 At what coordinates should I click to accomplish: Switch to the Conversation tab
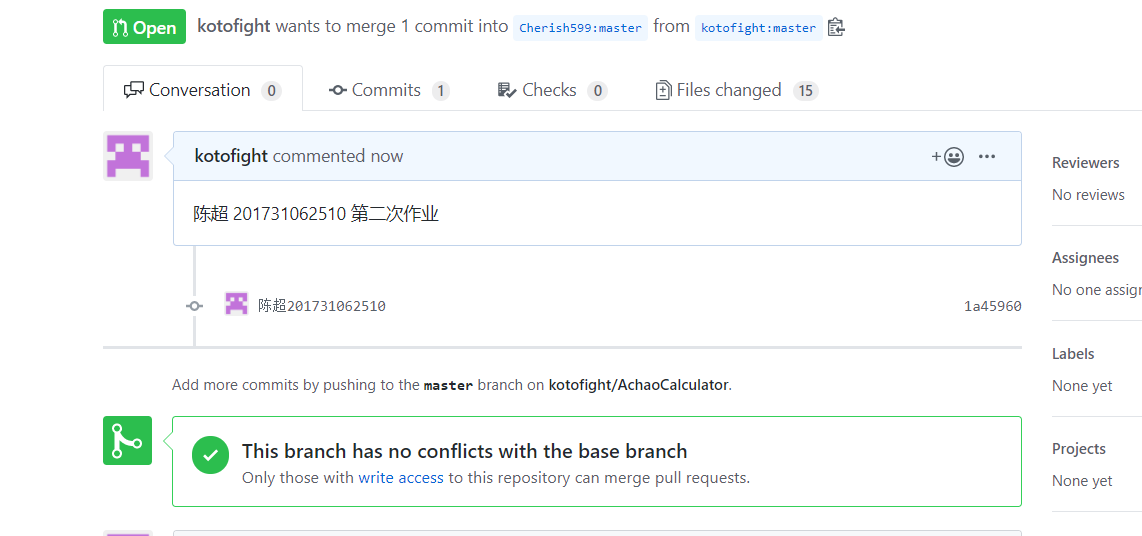tap(202, 90)
